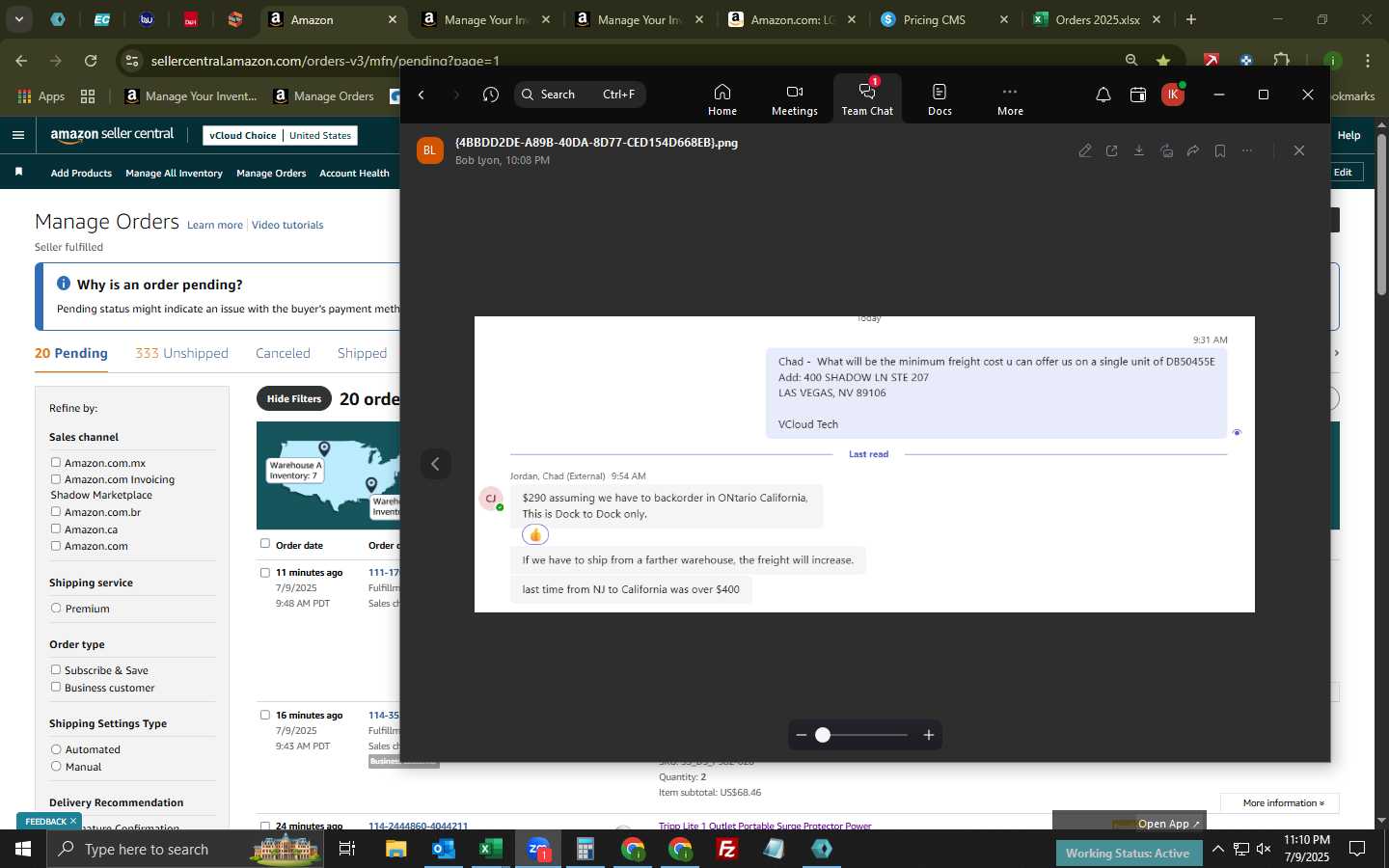Switch to the 20 Pending tab
This screenshot has width=1389, height=868.
(71, 353)
